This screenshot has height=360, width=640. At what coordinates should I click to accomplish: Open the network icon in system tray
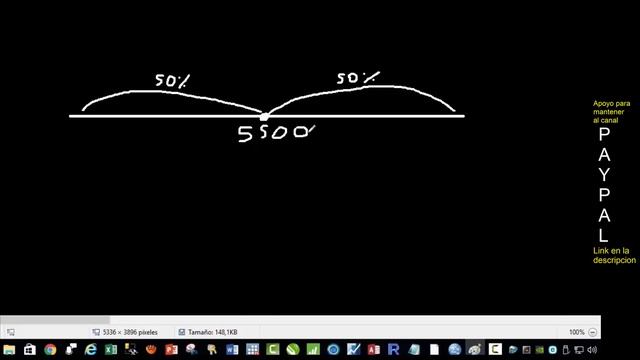(579, 350)
